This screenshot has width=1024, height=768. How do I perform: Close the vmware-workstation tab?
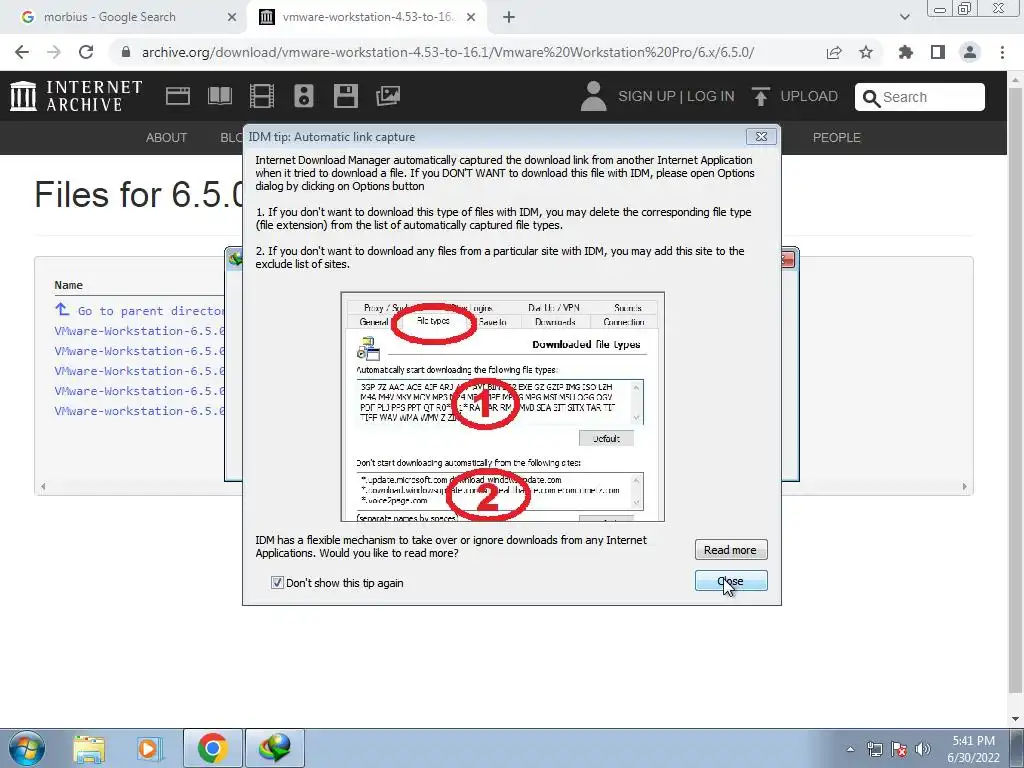[471, 18]
